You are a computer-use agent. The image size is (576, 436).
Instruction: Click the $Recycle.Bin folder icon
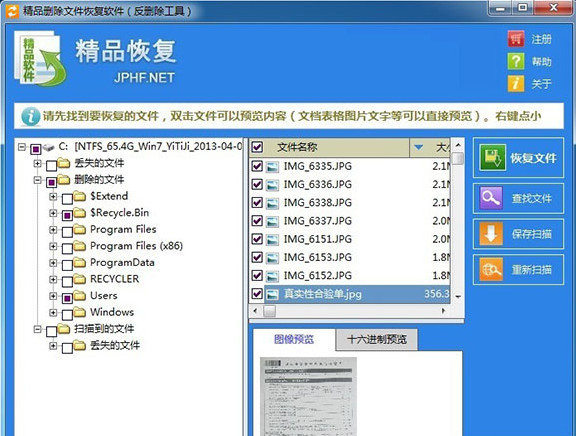(x=79, y=213)
